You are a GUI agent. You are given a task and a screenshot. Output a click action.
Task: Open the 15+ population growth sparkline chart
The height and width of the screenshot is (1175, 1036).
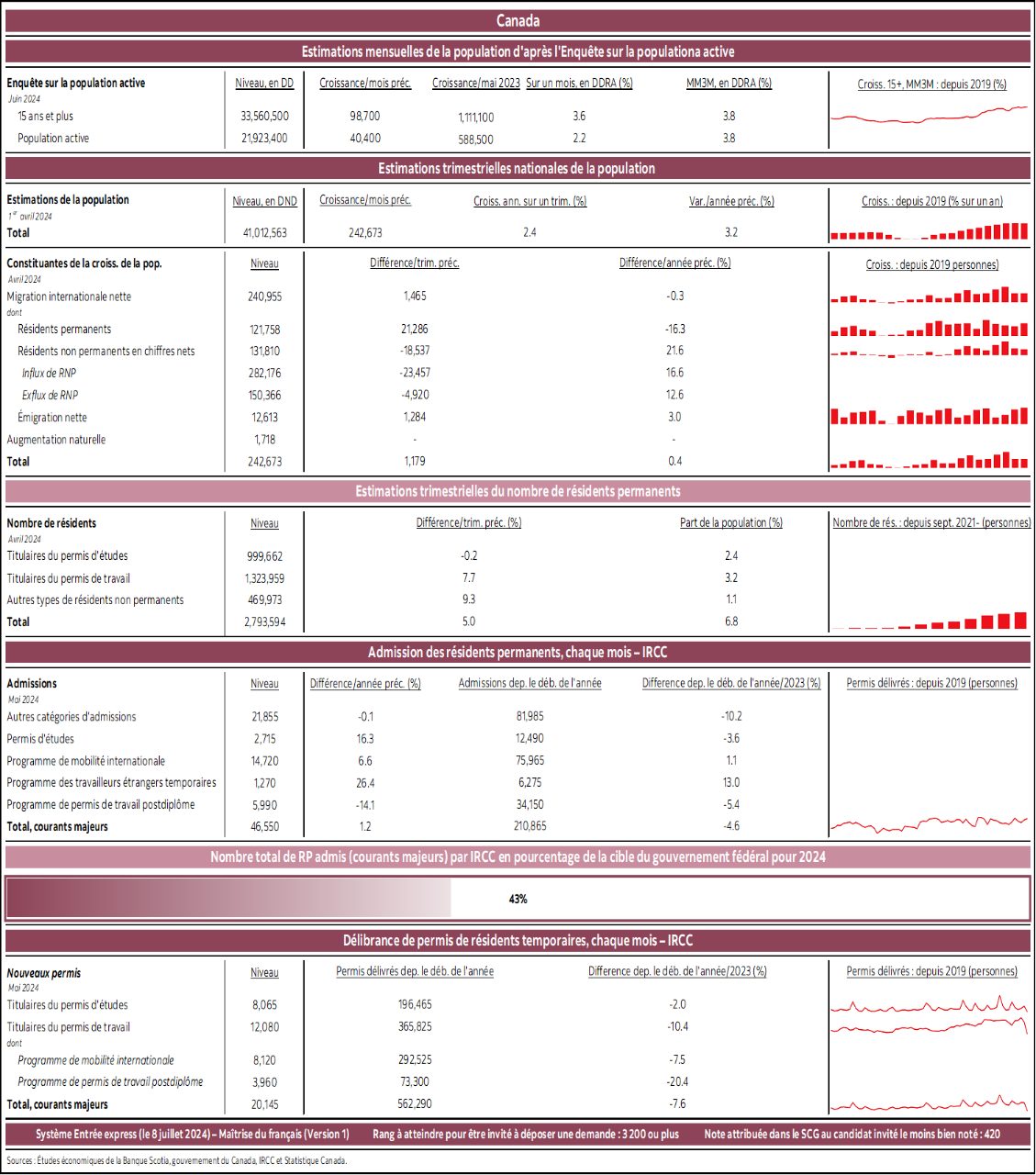pos(930,115)
